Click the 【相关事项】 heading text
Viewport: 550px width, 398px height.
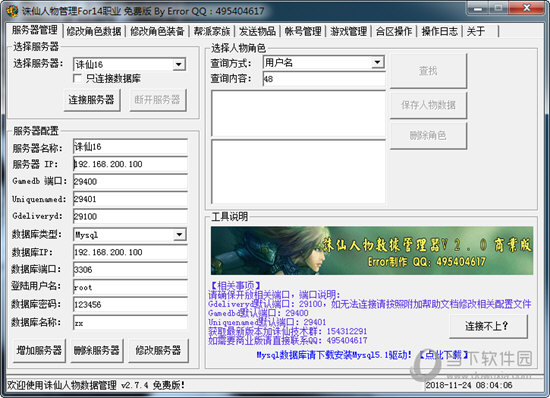[235, 285]
